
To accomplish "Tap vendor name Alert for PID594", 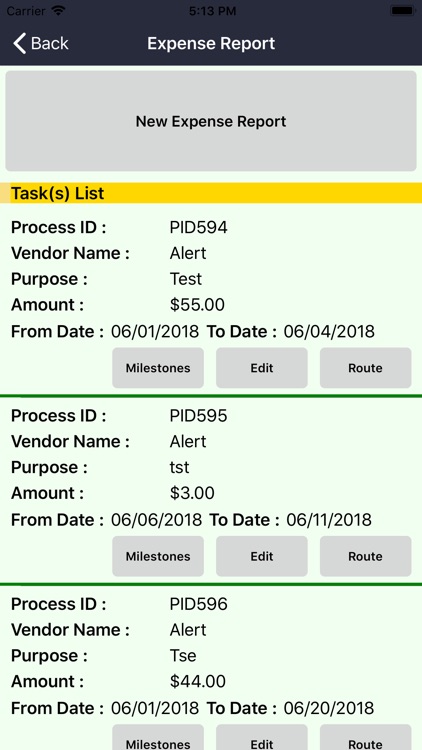I will click(x=188, y=254).
